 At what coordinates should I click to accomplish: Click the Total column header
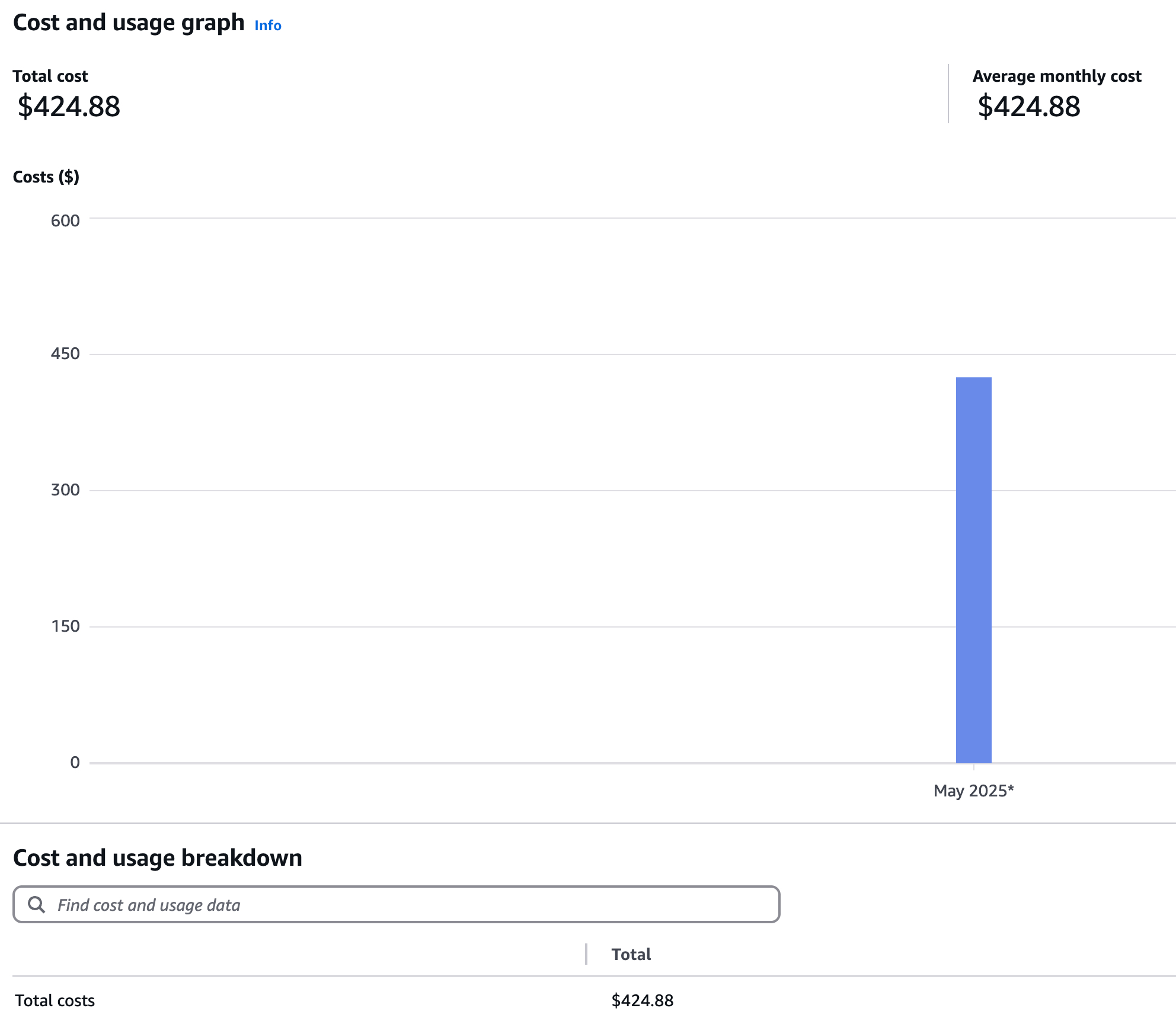pyautogui.click(x=631, y=954)
